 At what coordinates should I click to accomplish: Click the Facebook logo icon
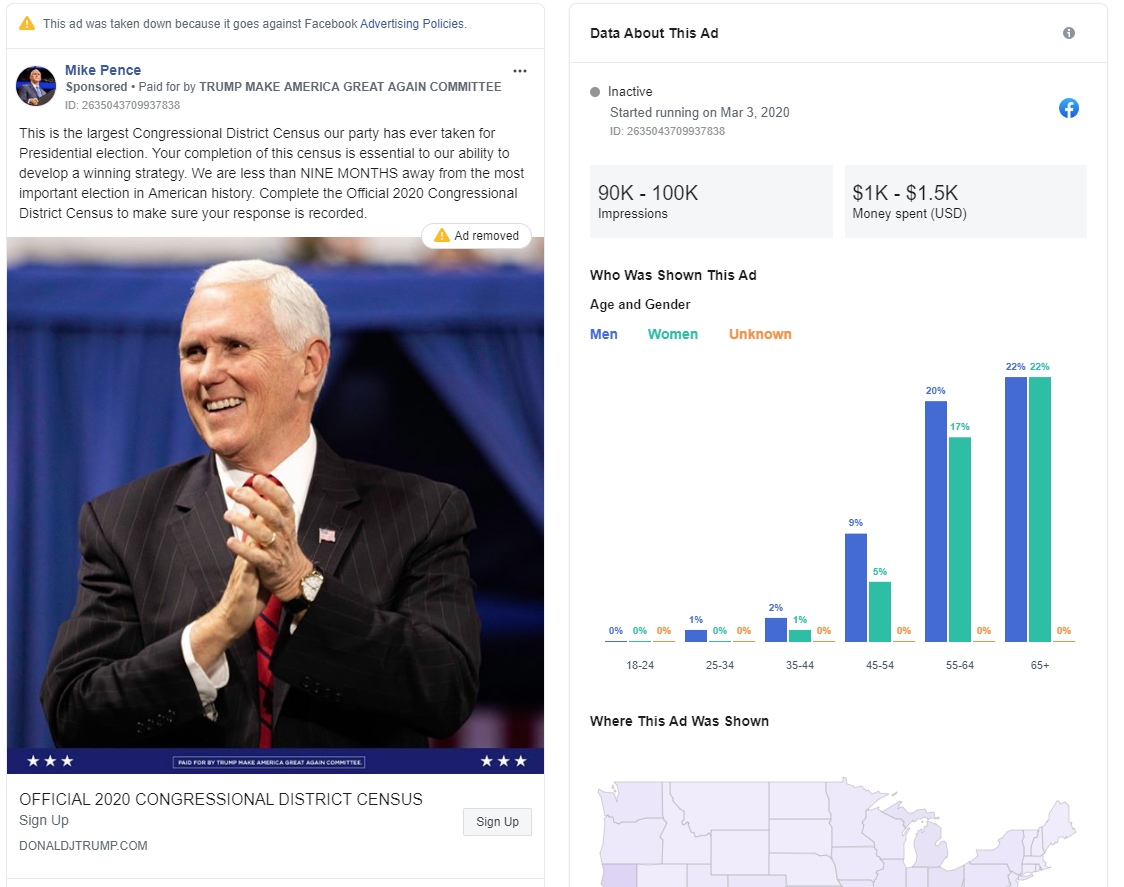(x=1069, y=109)
